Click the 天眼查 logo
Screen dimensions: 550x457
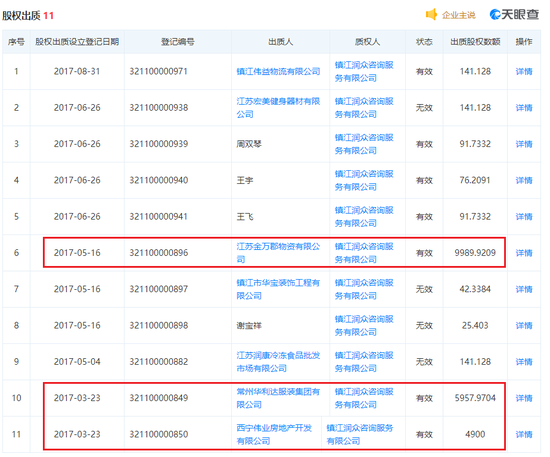[x=514, y=14]
